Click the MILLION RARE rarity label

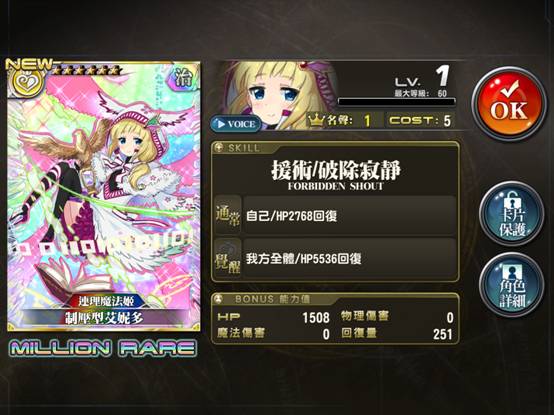(x=103, y=348)
